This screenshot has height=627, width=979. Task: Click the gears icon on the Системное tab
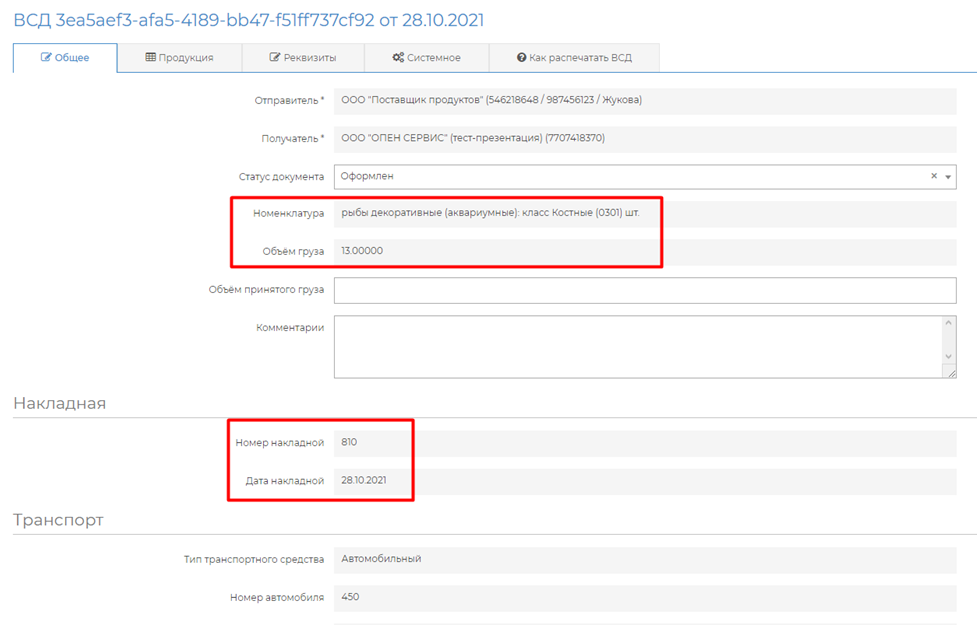click(398, 58)
